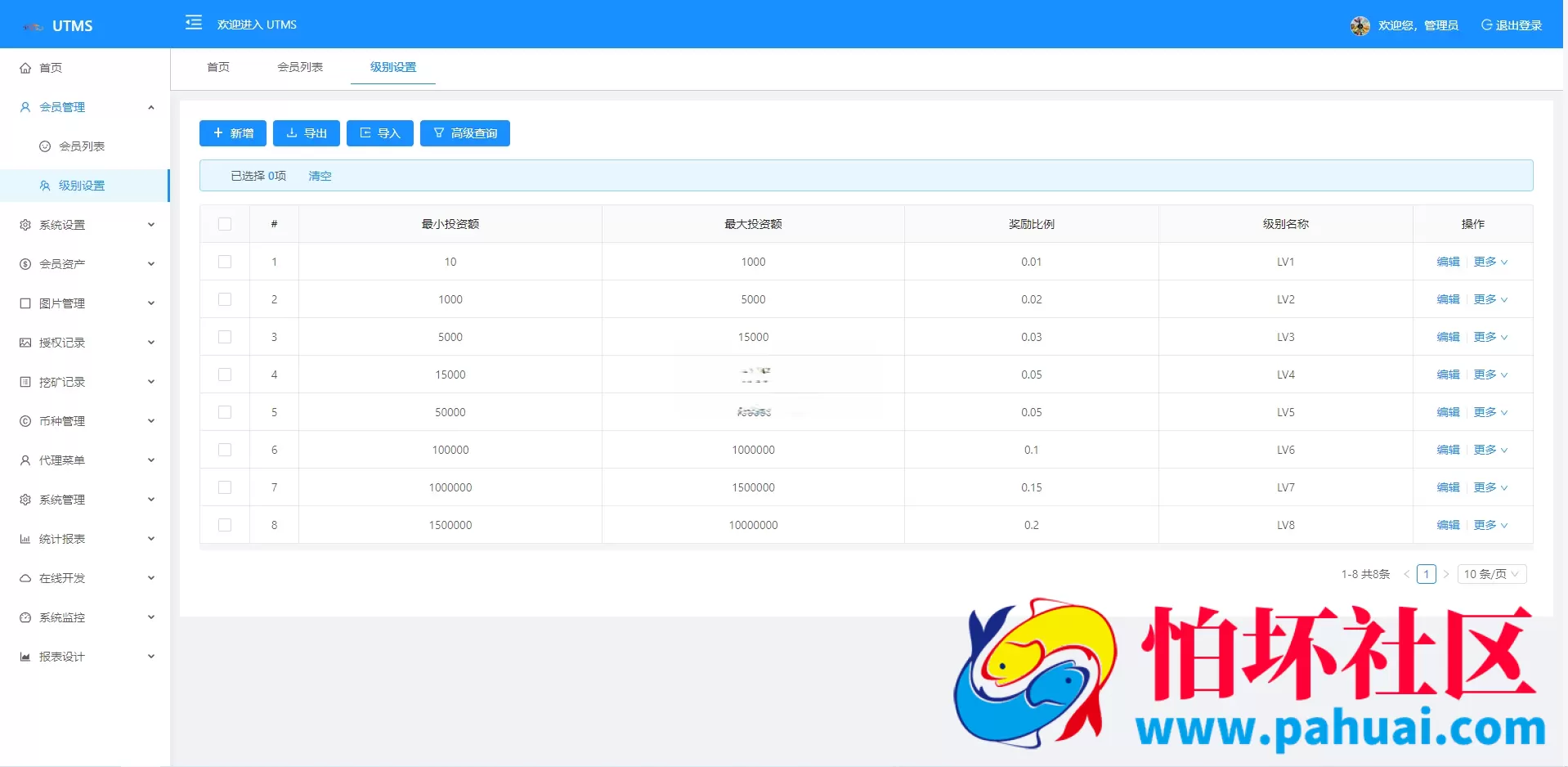Check the row for LV3

click(225, 337)
